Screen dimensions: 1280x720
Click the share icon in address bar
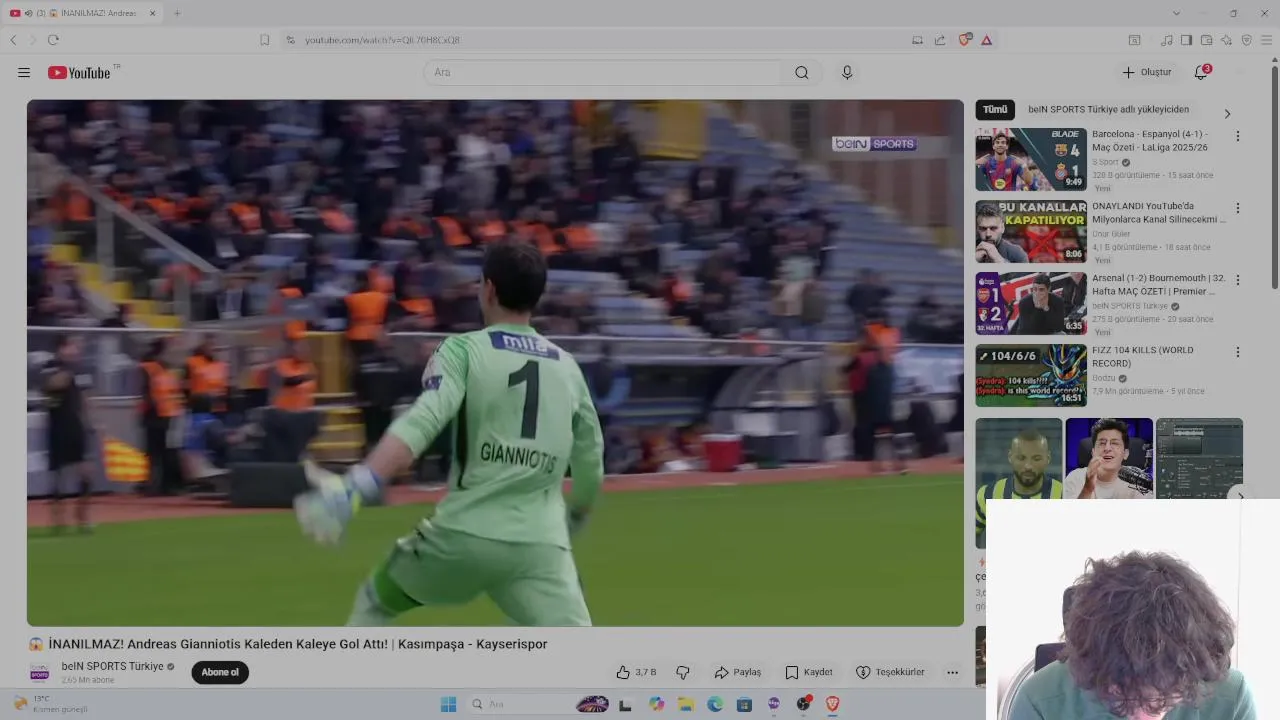coord(940,40)
